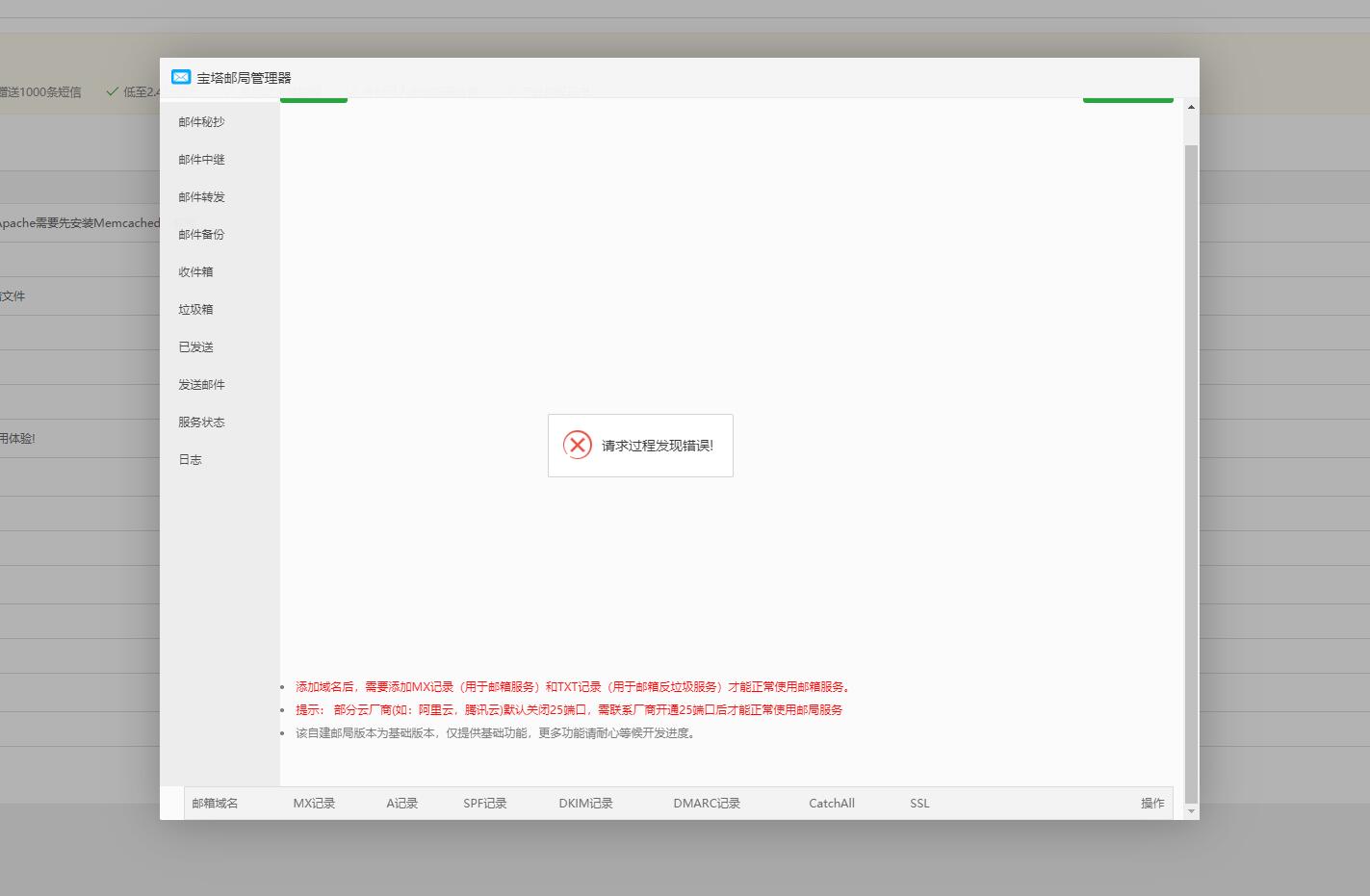Select 发送邮件 in the sidebar
Screen dimensions: 1370x896
[201, 385]
